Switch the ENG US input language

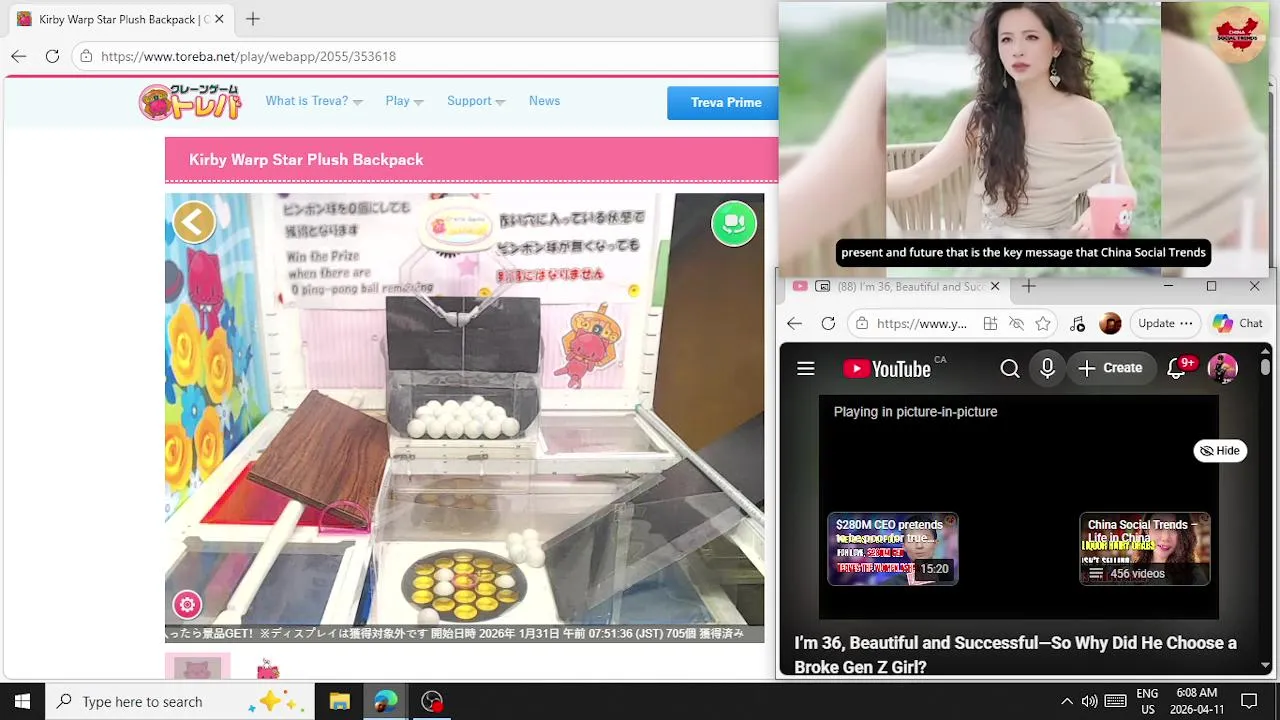[1147, 702]
